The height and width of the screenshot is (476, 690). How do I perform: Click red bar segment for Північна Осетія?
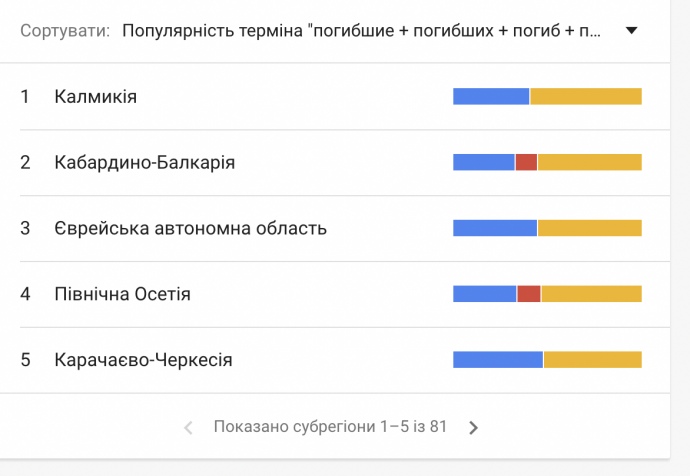tap(529, 294)
